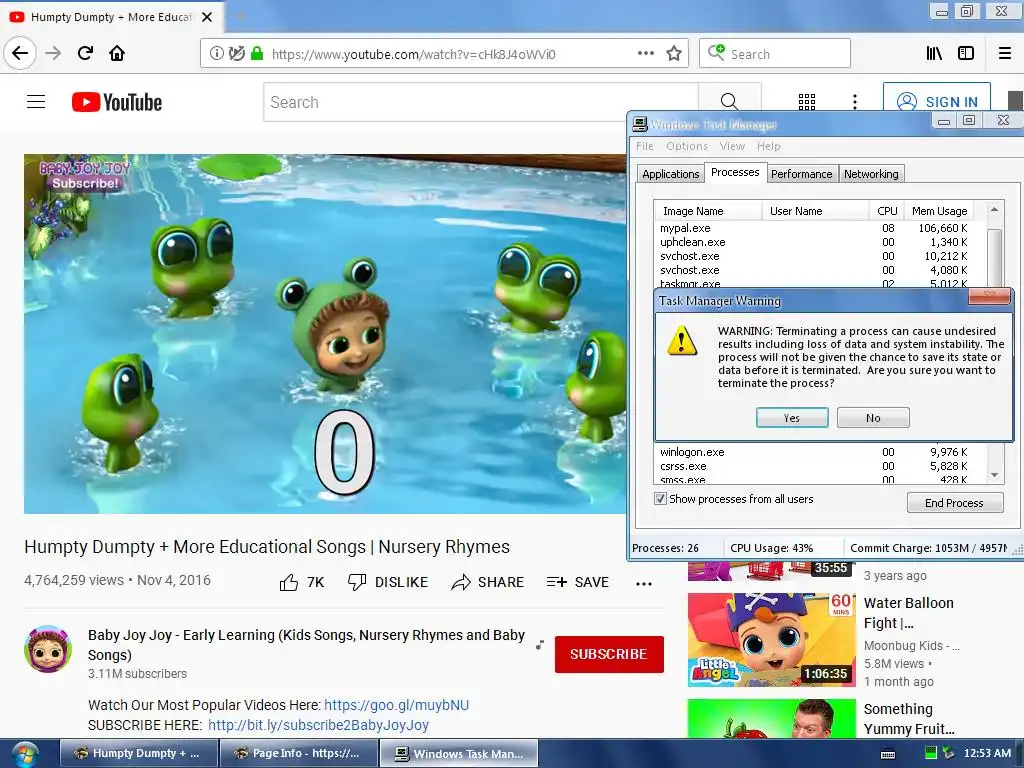1024x768 pixels.
Task: Open bit.ly/subscribe2BabyJoyJoy link
Action: pos(319,725)
